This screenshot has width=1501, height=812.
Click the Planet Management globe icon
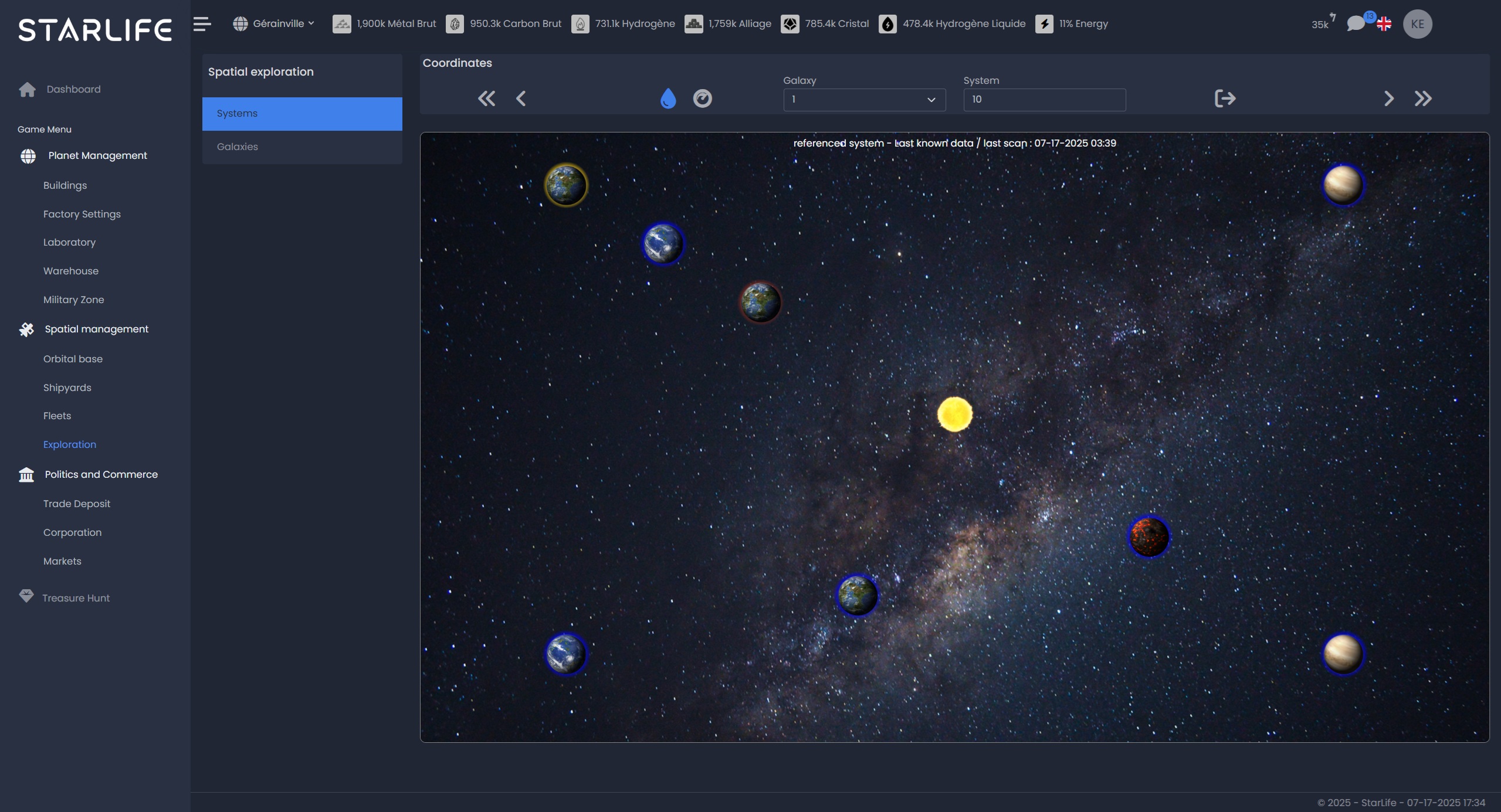[28, 156]
